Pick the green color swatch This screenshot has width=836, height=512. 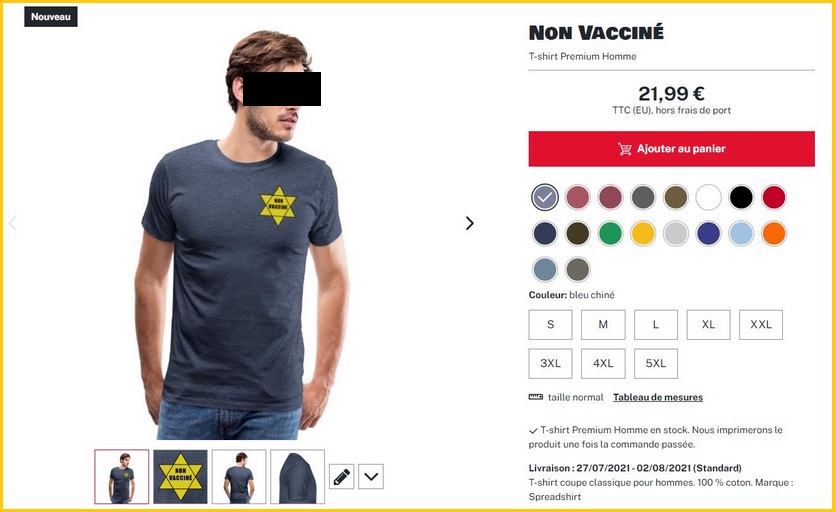tap(610, 234)
